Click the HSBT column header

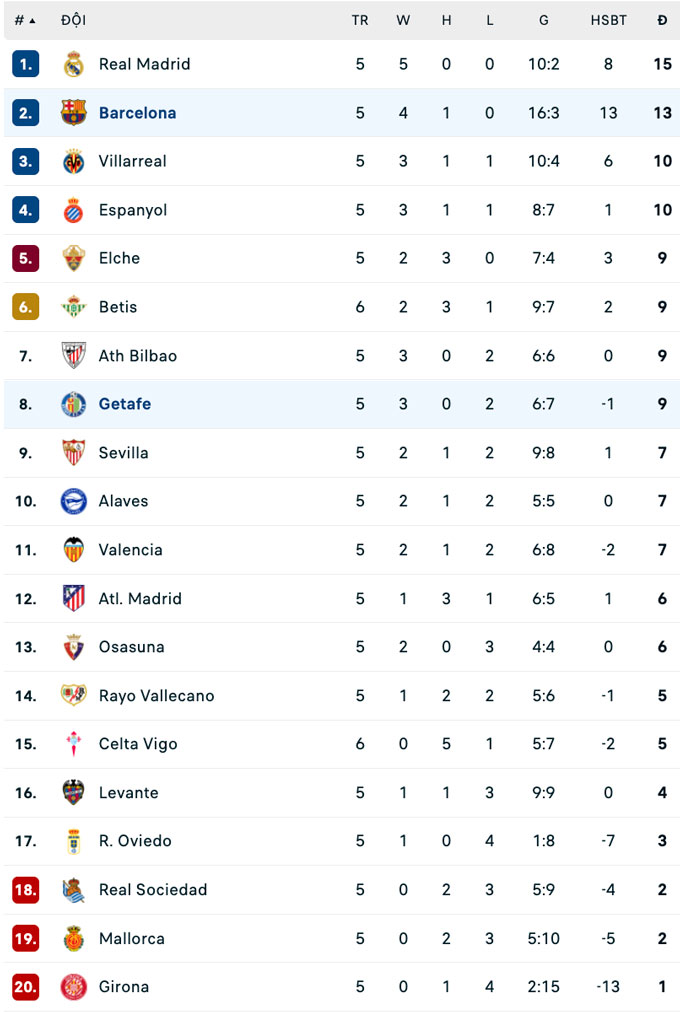point(608,20)
